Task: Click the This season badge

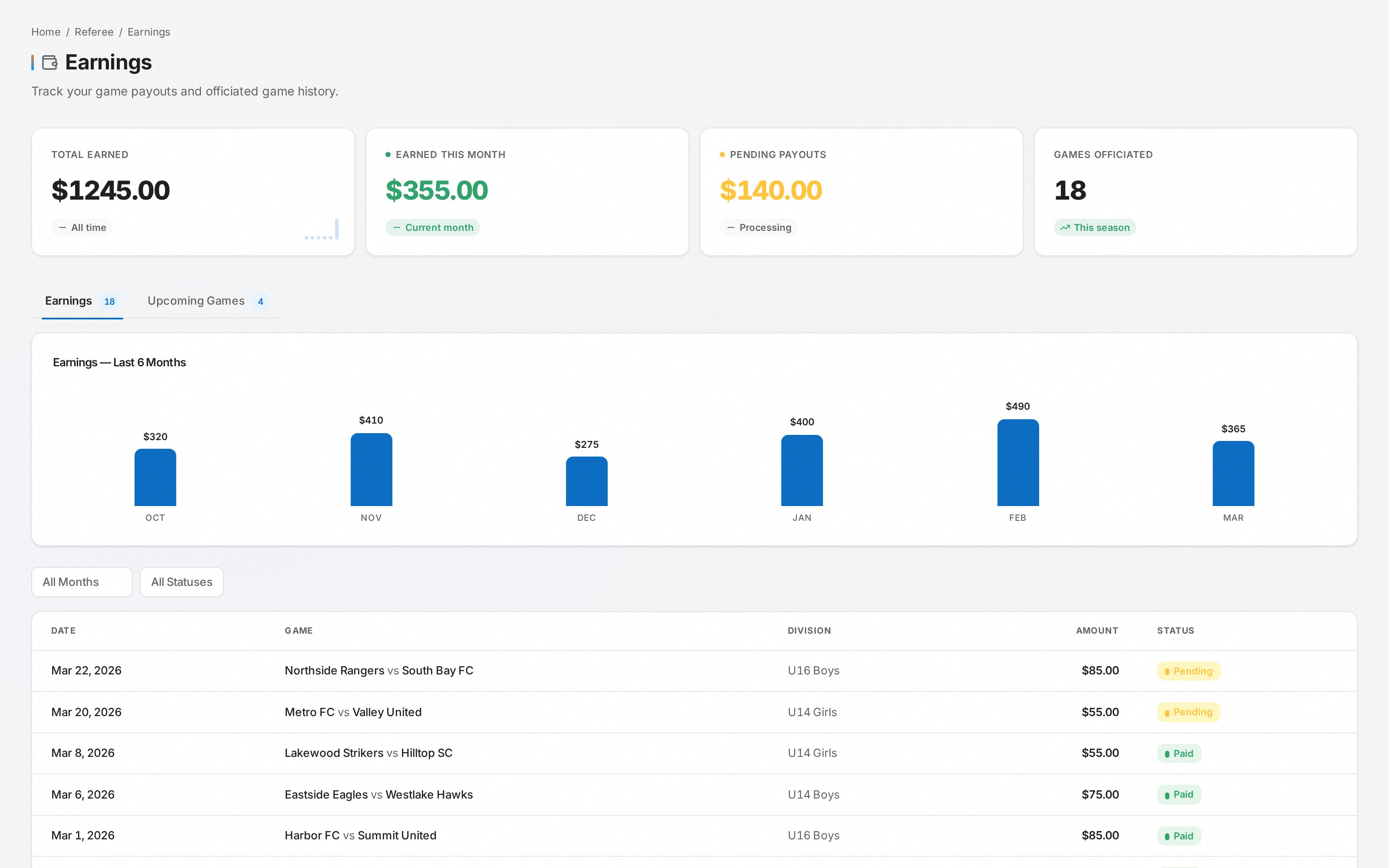Action: [1095, 228]
